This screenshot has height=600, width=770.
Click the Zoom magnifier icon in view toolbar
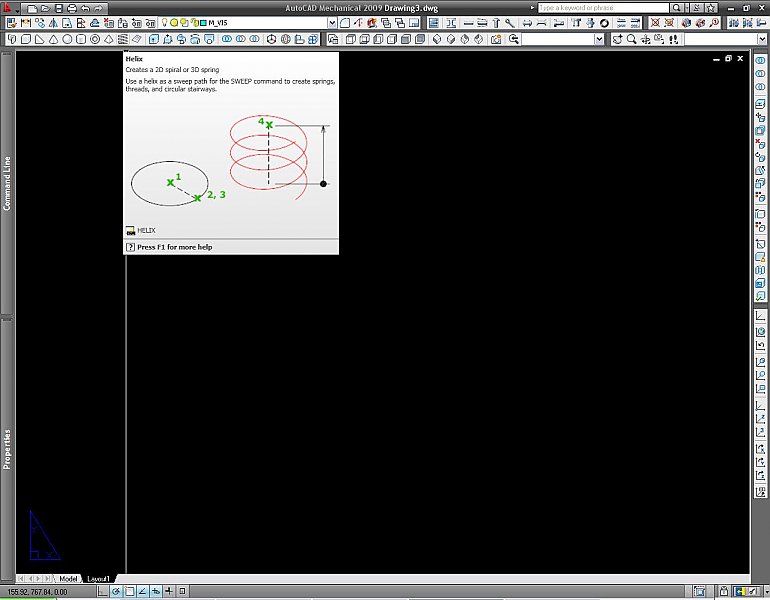(632, 39)
